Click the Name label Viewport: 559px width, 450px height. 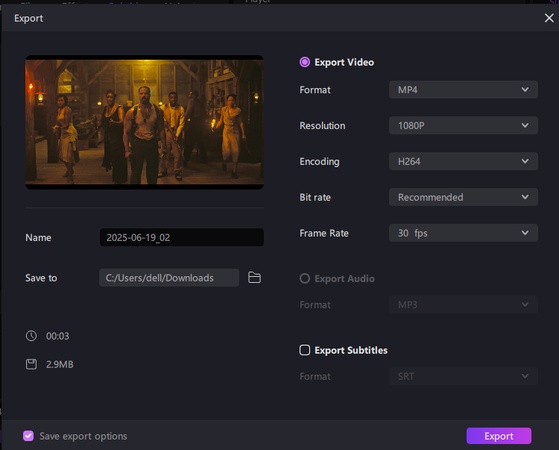(x=38, y=237)
